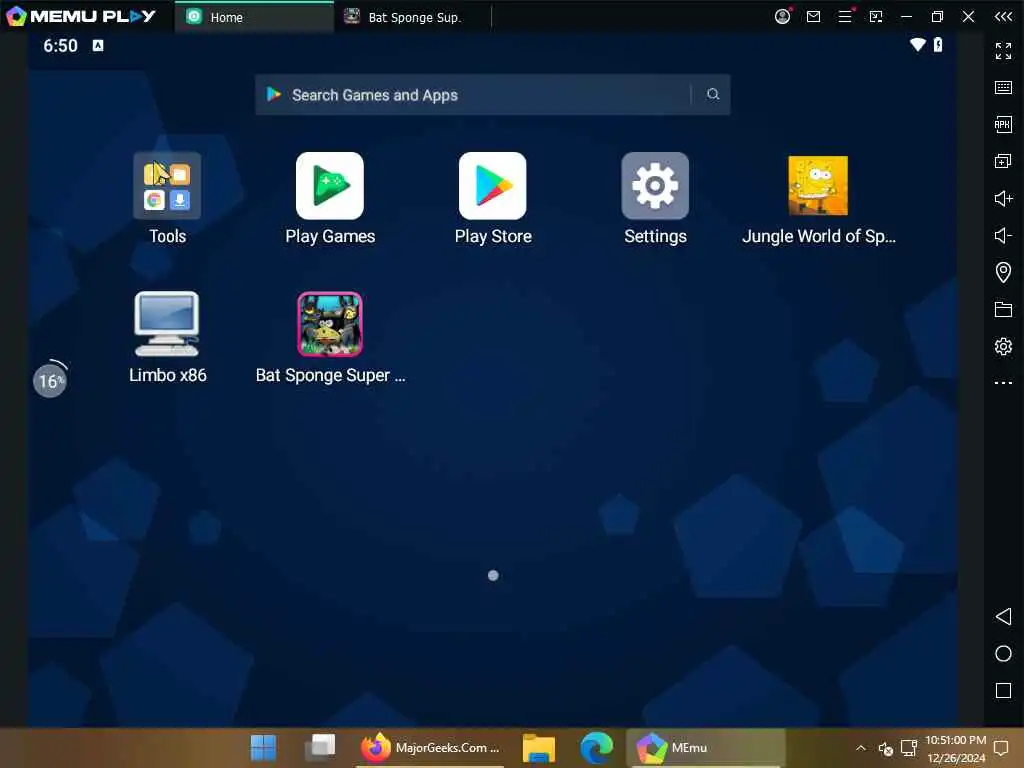Collapse the sidebar with triple chevron
This screenshot has height=768, width=1024.
pos(1004,16)
